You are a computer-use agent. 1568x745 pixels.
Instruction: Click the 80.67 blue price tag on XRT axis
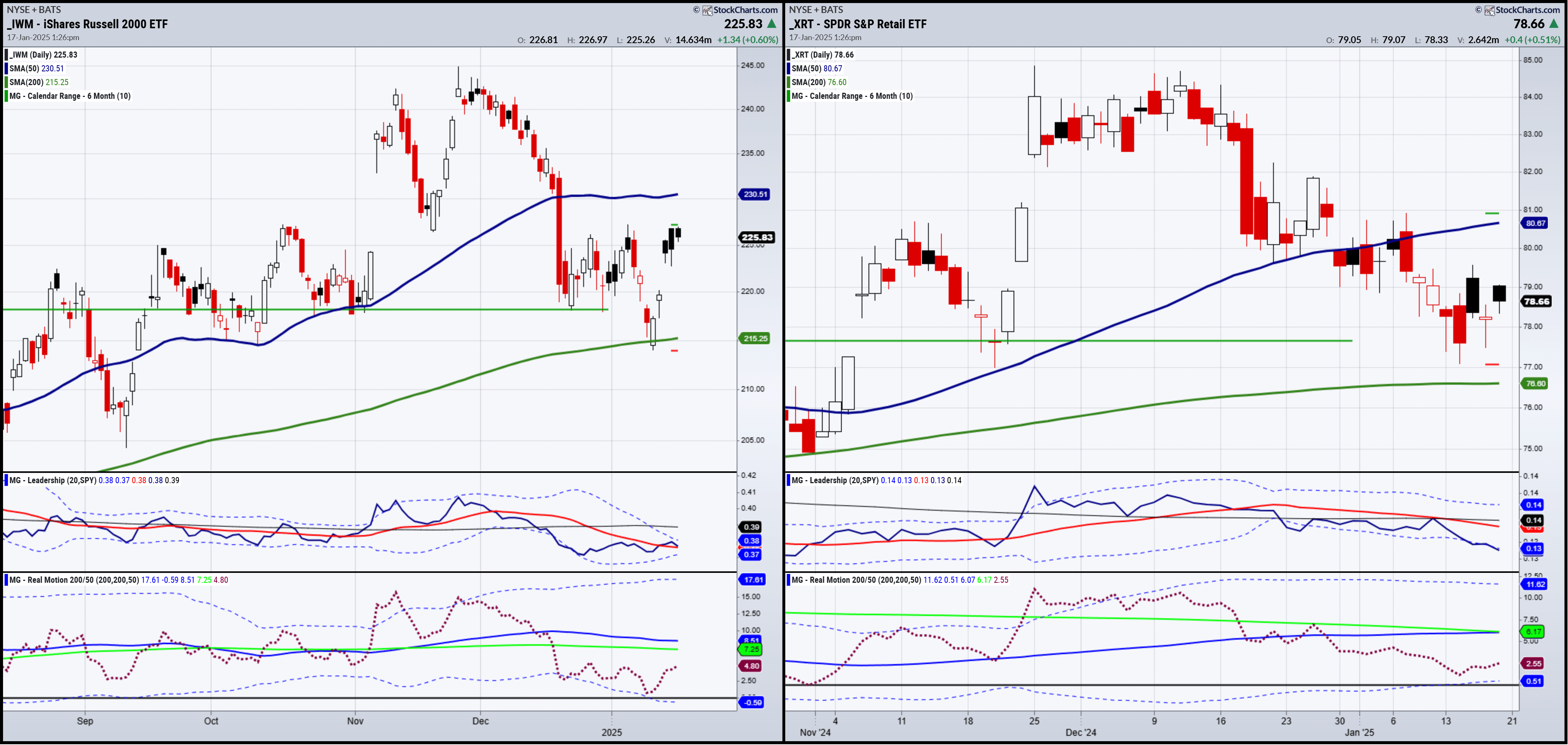pos(1535,223)
